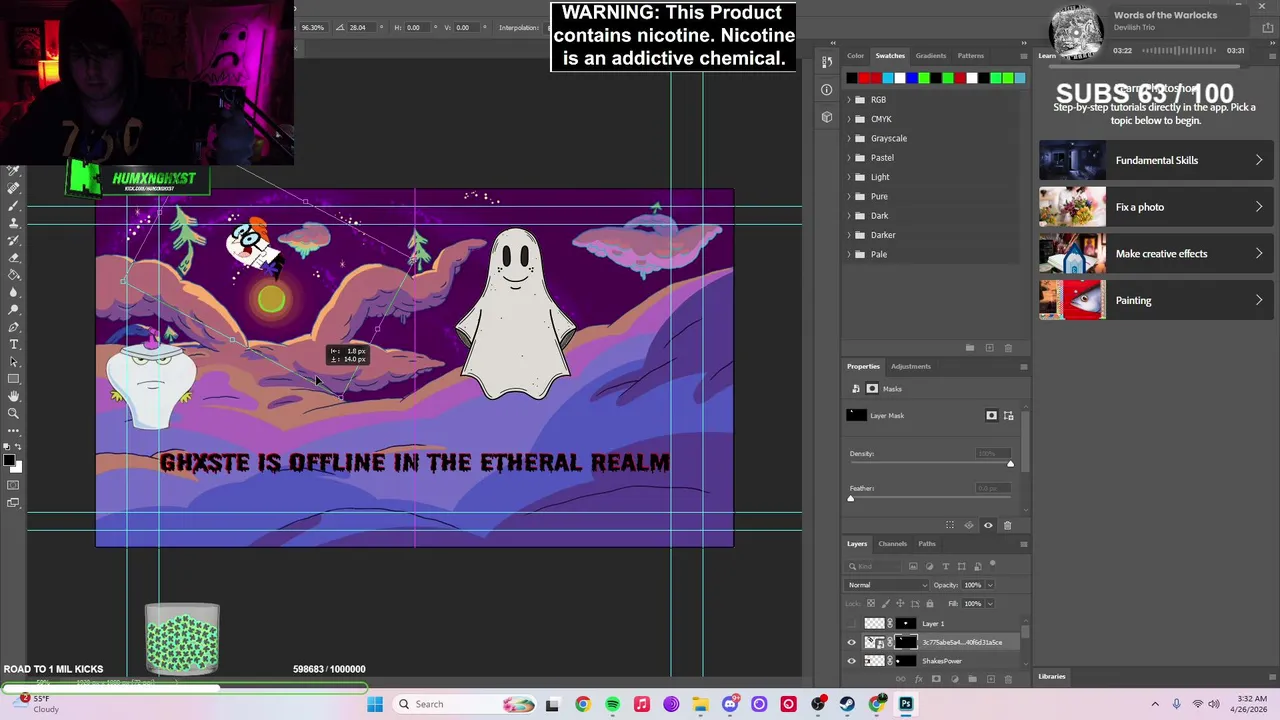The height and width of the screenshot is (720, 1280).
Task: Click the Change Screen Mode icon
Action: click(x=14, y=502)
